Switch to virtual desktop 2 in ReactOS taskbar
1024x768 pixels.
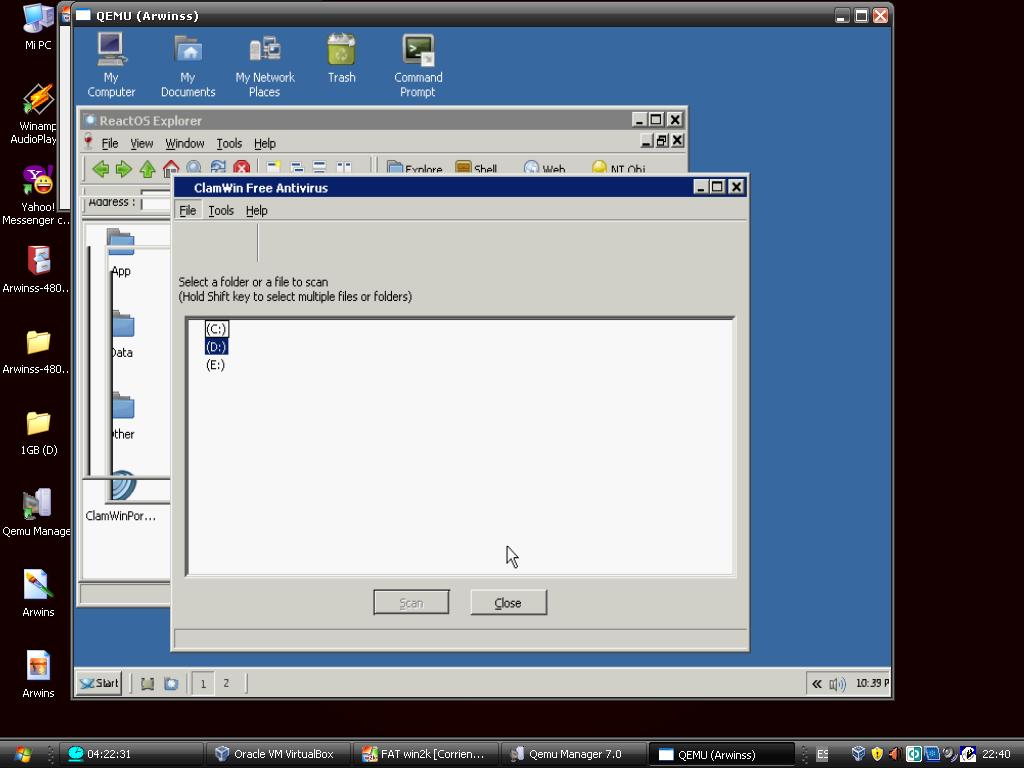coord(226,684)
